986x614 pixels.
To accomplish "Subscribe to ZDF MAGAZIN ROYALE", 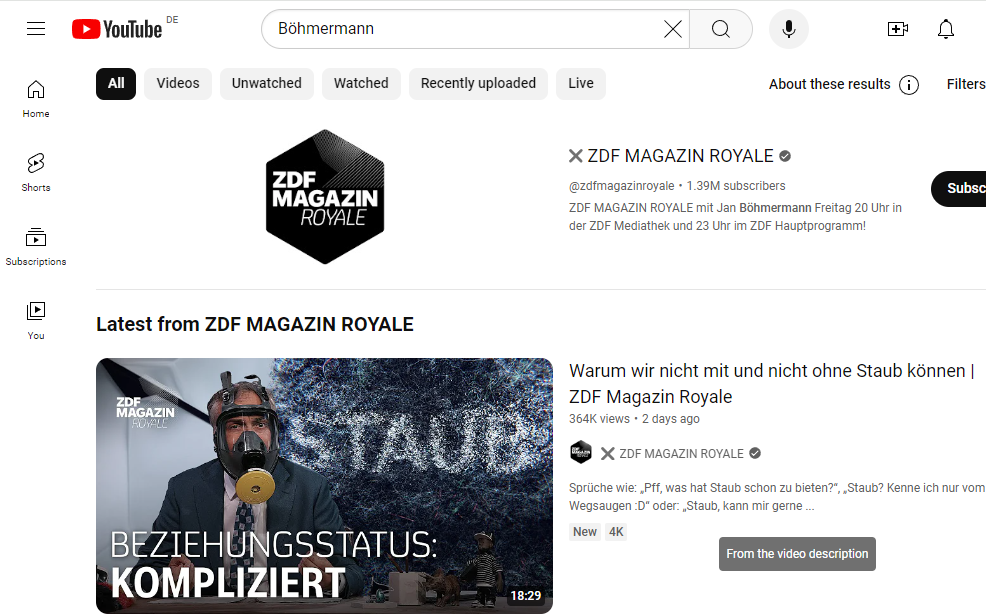I will tap(958, 189).
